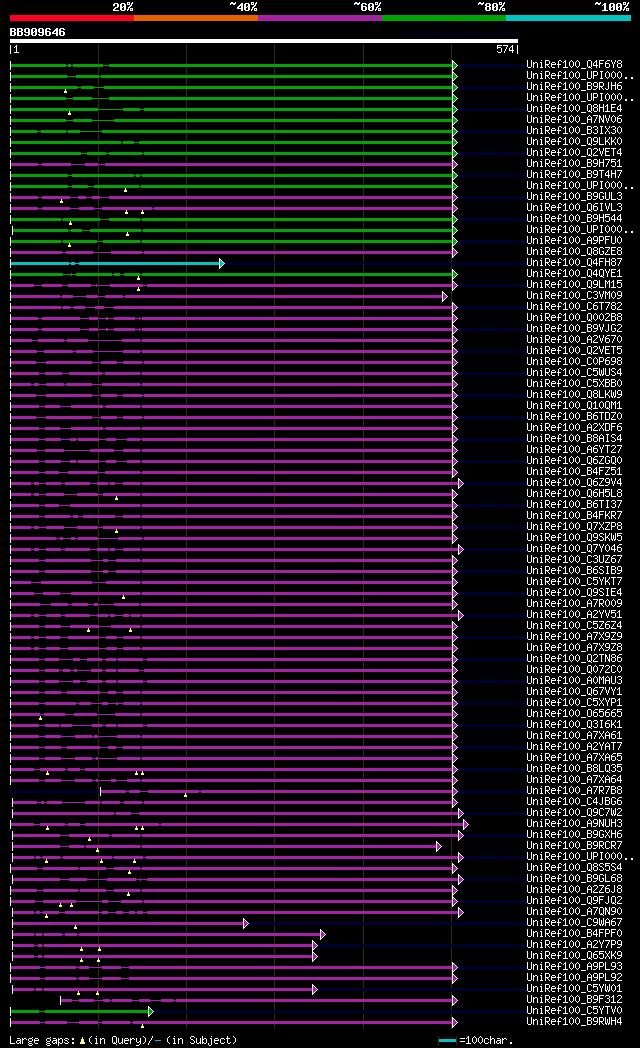This screenshot has width=640, height=1048.
Task: Click the arrowhead ending C9WA67 alignment bar
Action: click(x=246, y=924)
